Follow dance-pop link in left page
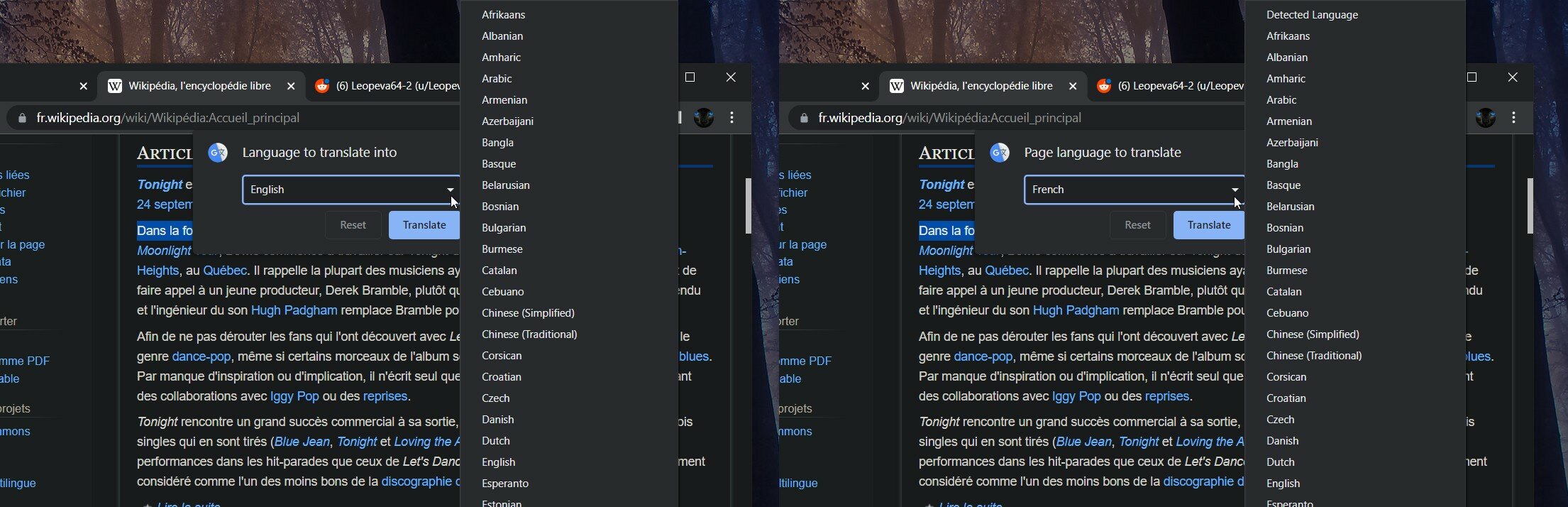This screenshot has width=1568, height=507. (x=201, y=356)
